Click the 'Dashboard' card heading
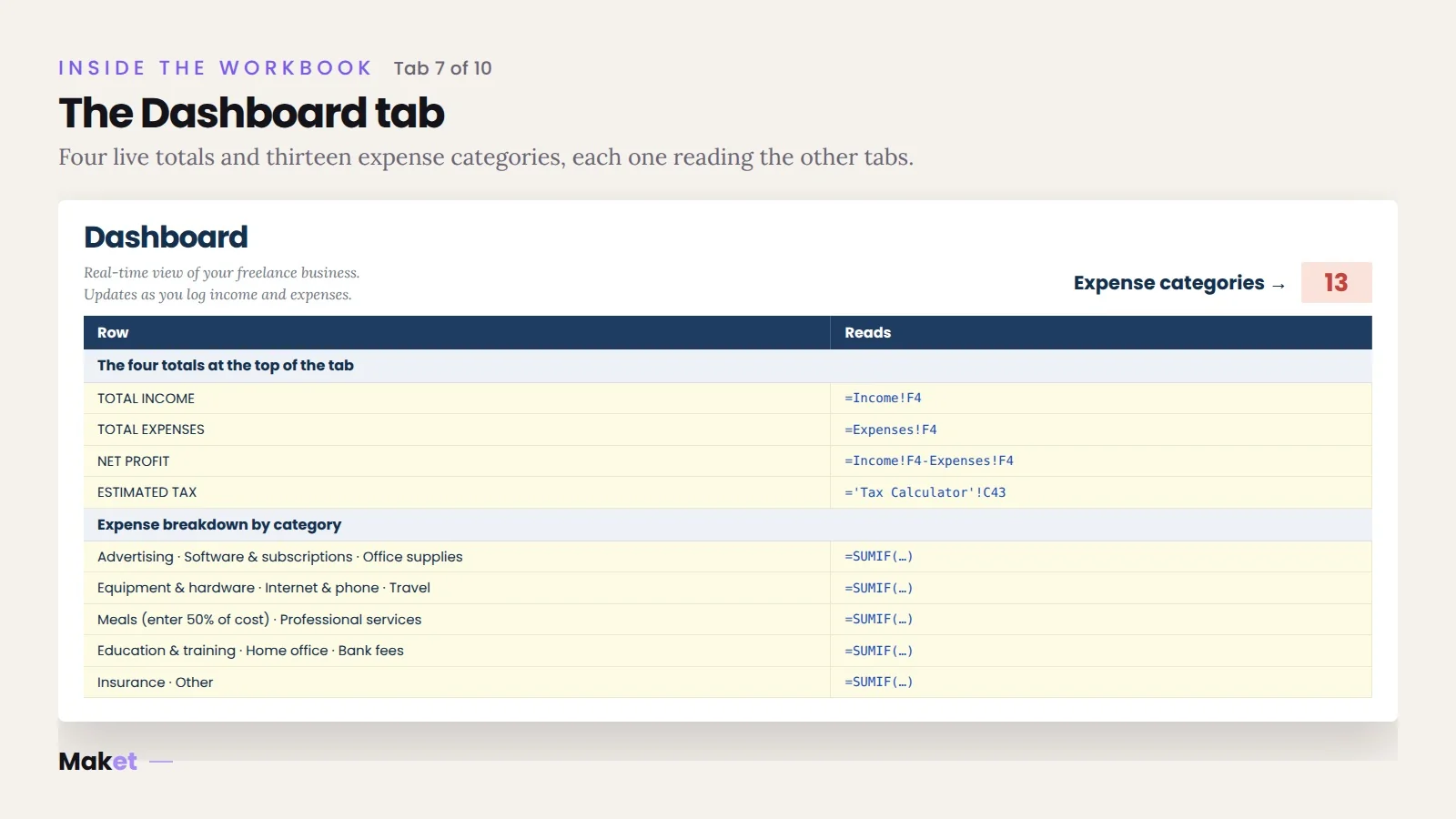The width and height of the screenshot is (1456, 819). pyautogui.click(x=166, y=237)
